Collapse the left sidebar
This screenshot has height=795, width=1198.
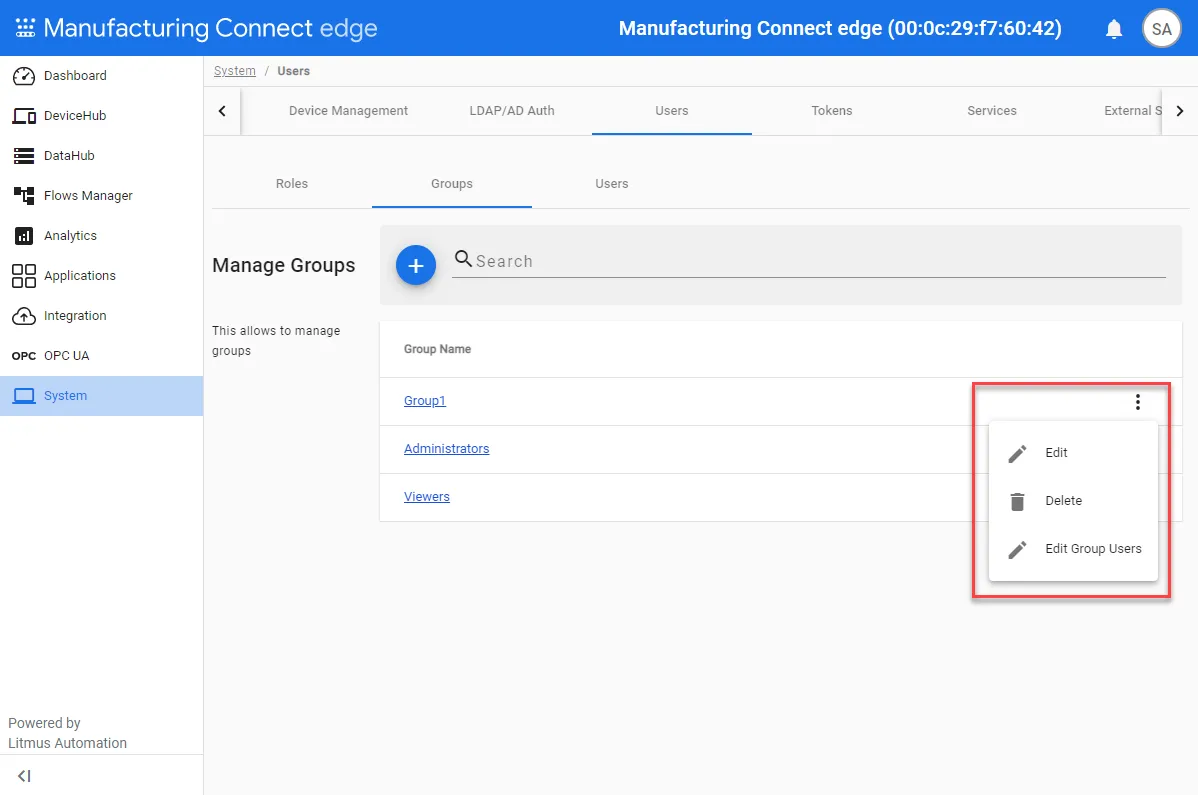point(24,776)
